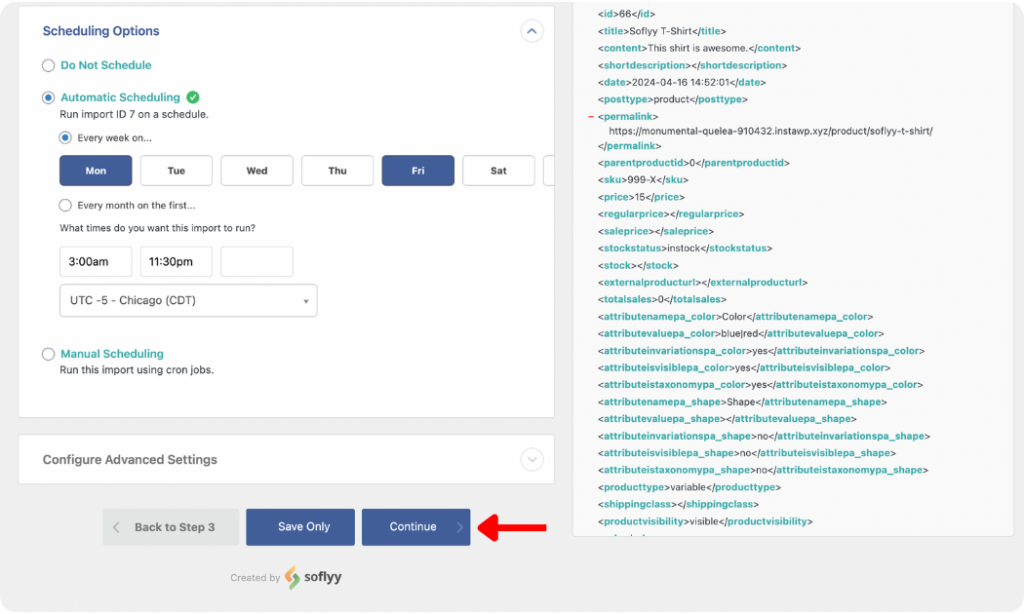Click the Save Only button
1024x614 pixels.
click(x=300, y=527)
